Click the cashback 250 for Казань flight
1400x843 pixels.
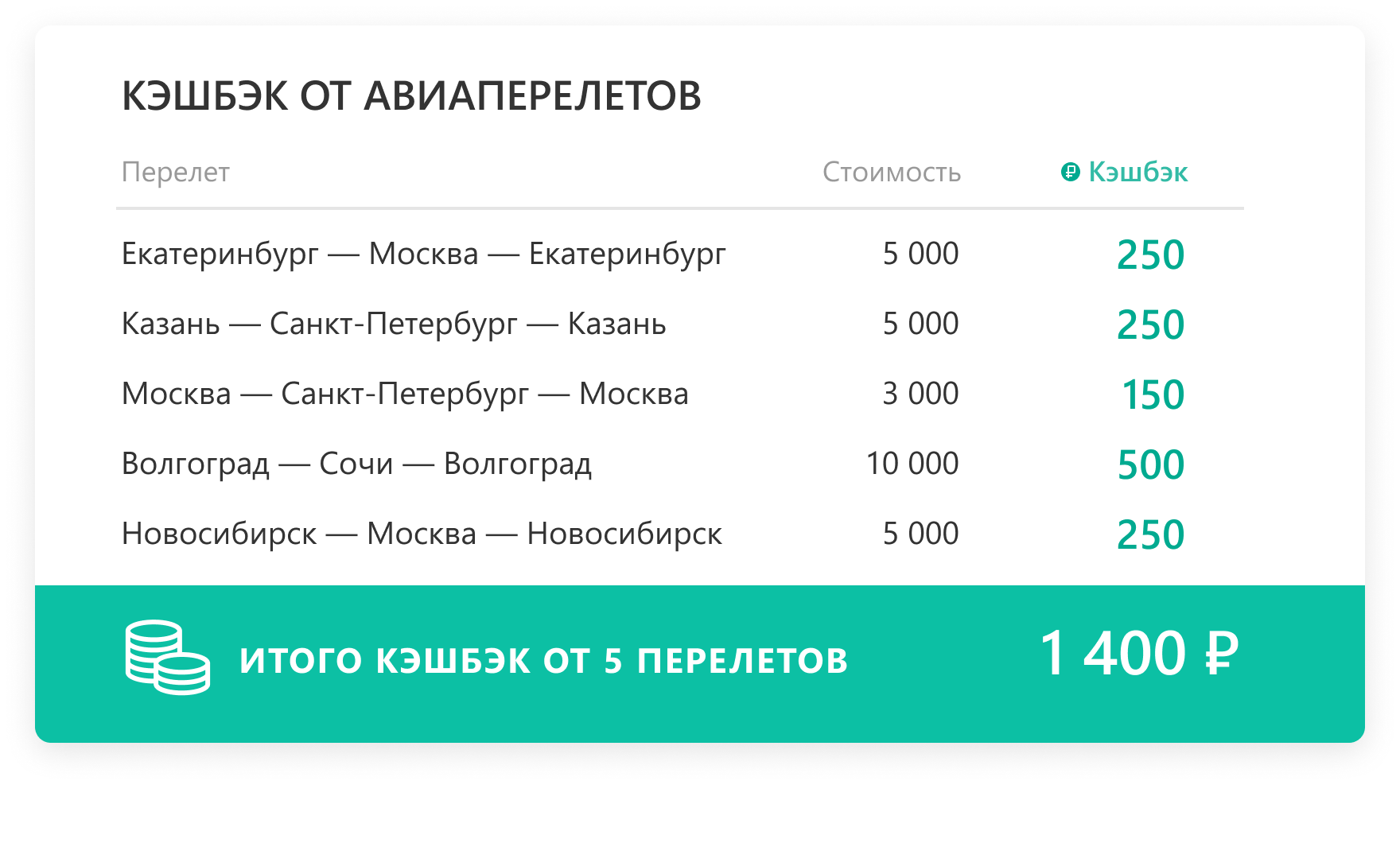pos(1151,324)
